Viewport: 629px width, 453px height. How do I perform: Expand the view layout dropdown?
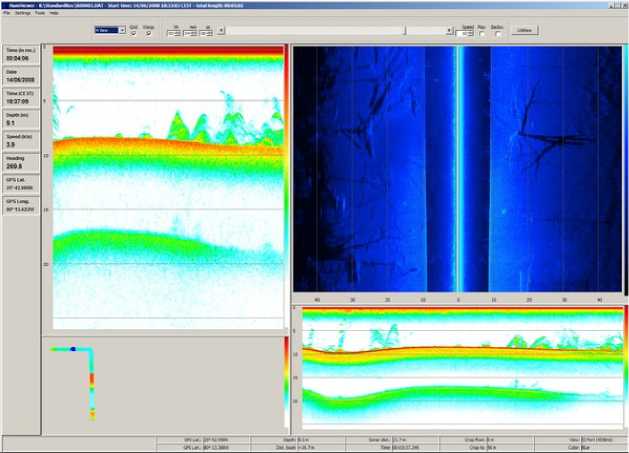(121, 31)
